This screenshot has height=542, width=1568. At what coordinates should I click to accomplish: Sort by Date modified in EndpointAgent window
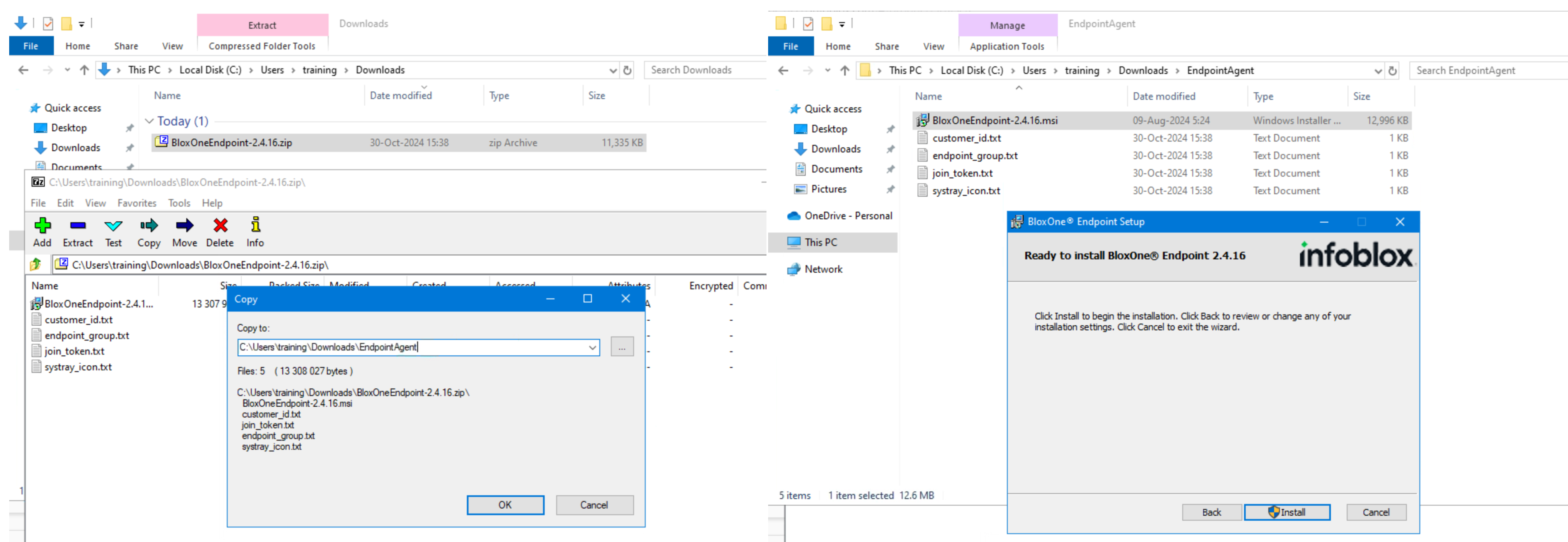1163,96
